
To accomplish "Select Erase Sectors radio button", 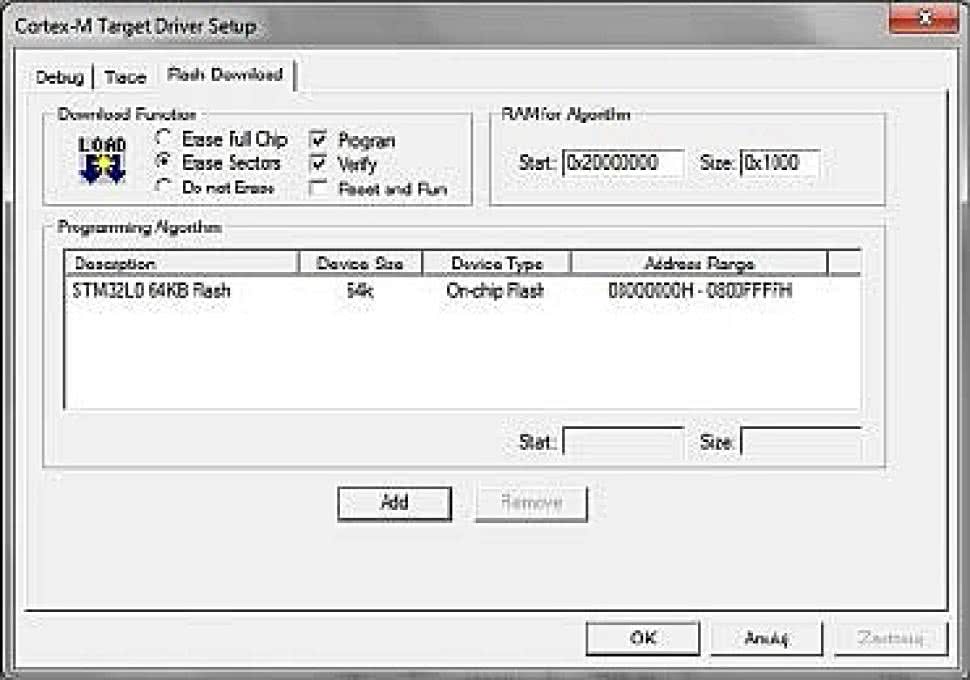I will point(165,162).
